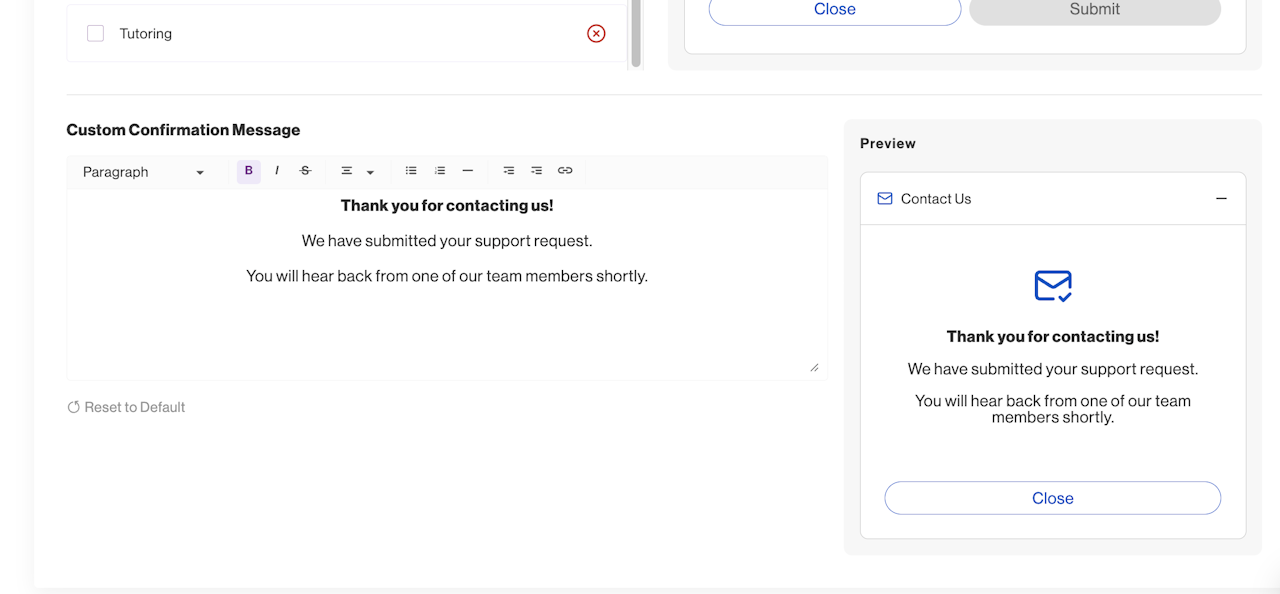Collapse the Contact Us preview panel
Viewport: 1280px width, 594px height.
pos(1221,199)
